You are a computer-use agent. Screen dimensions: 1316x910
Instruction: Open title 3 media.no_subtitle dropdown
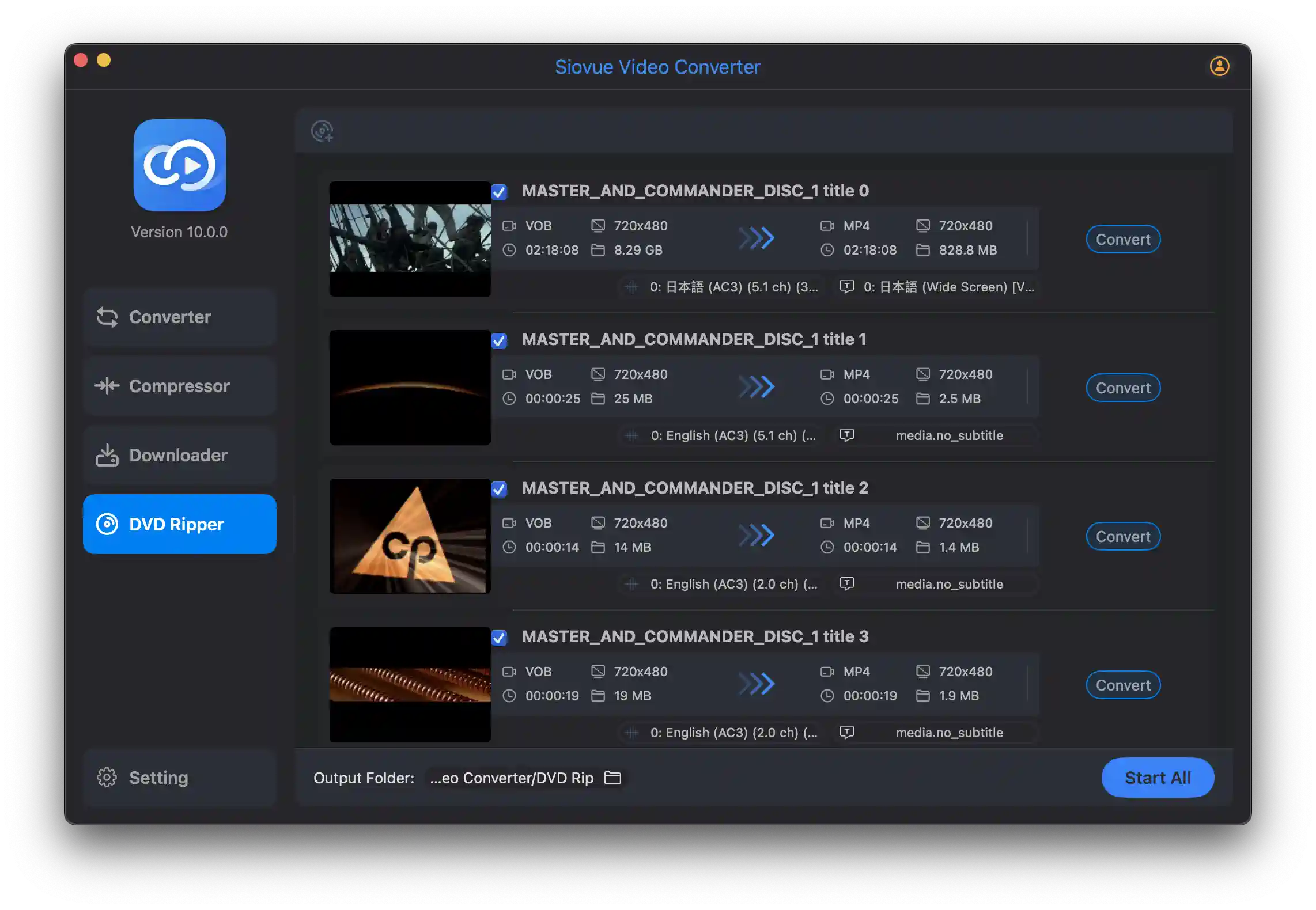(937, 733)
